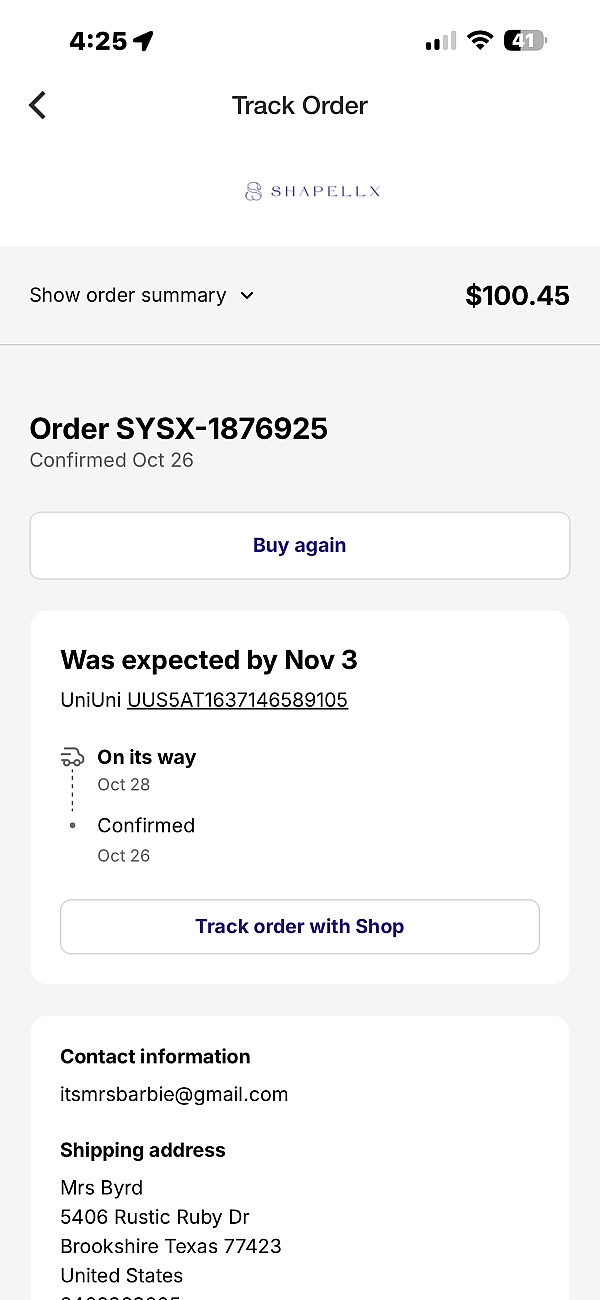Screen dimensions: 600x1300
Task: Tap the Confirmed status dot
Action: pyautogui.click(x=72, y=826)
